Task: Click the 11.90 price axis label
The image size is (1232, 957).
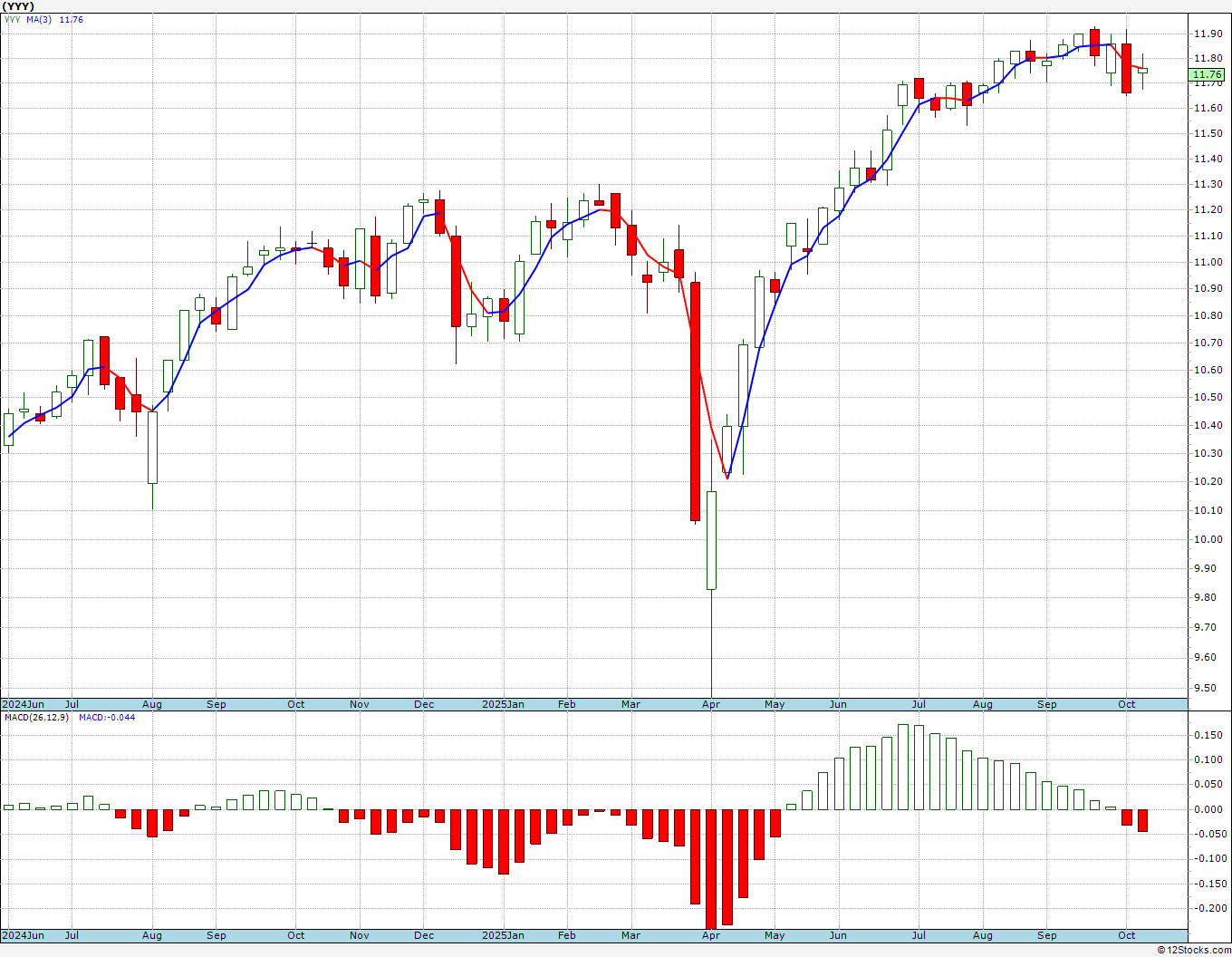Action: pos(1208,34)
